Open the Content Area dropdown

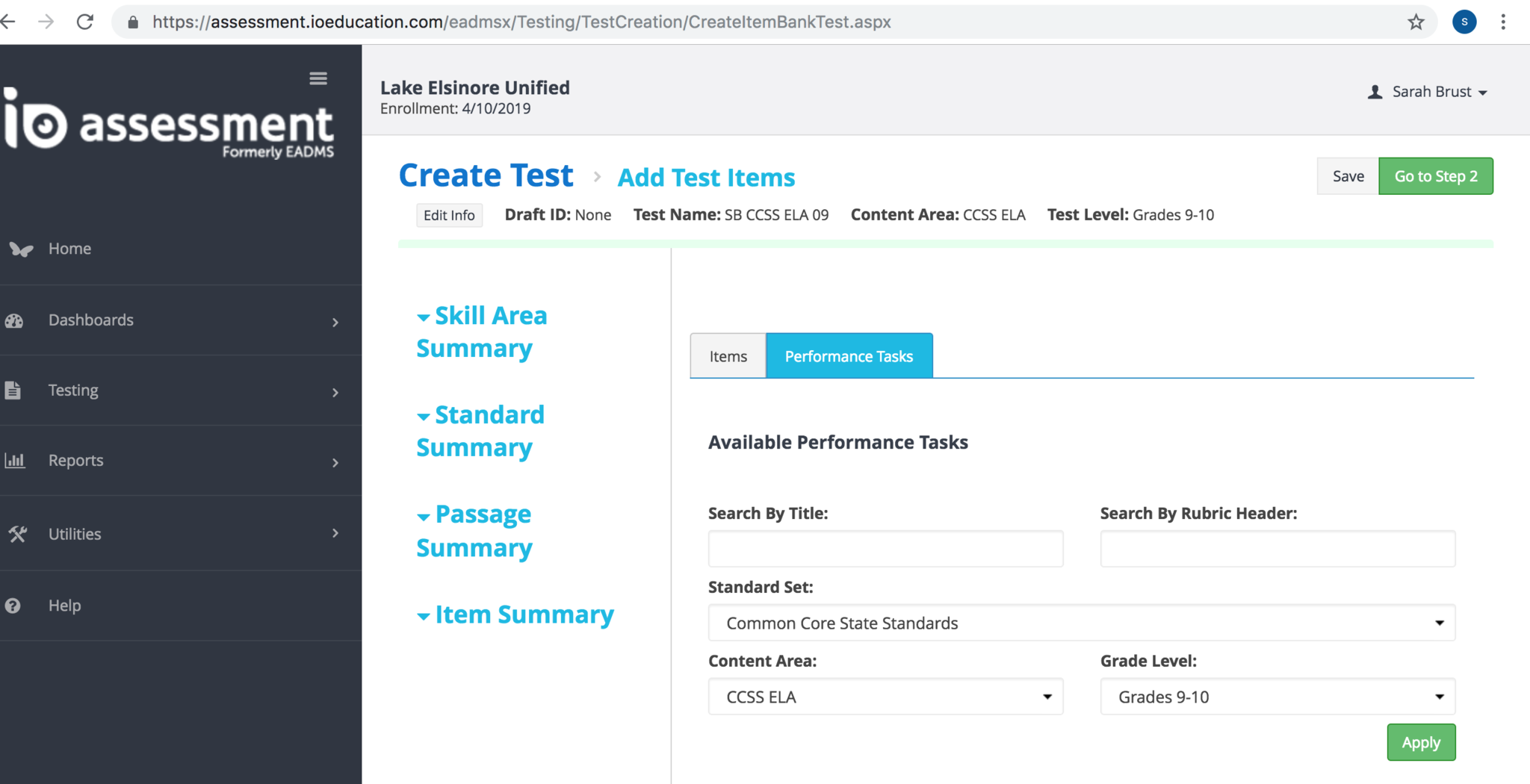885,697
